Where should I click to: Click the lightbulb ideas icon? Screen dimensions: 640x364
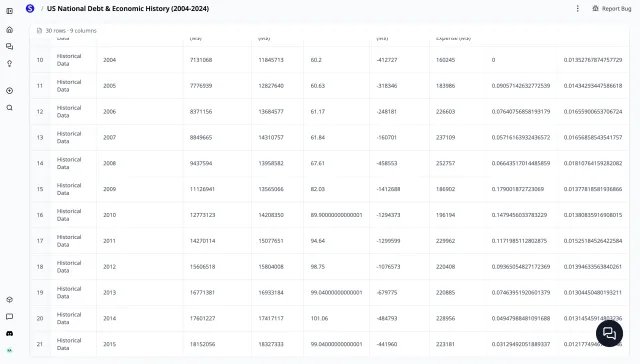(x=10, y=63)
